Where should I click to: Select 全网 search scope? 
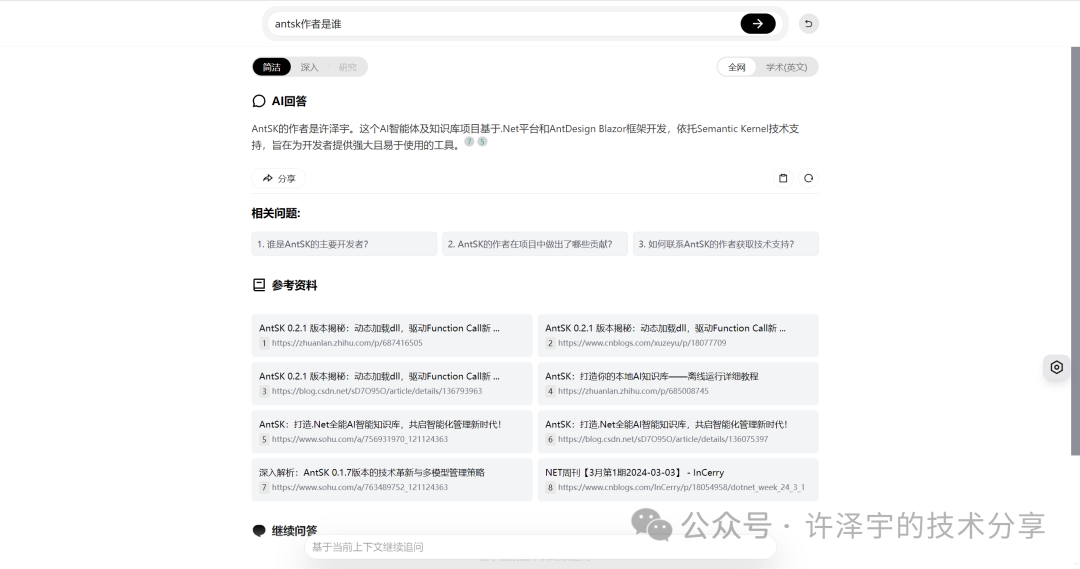coord(737,67)
